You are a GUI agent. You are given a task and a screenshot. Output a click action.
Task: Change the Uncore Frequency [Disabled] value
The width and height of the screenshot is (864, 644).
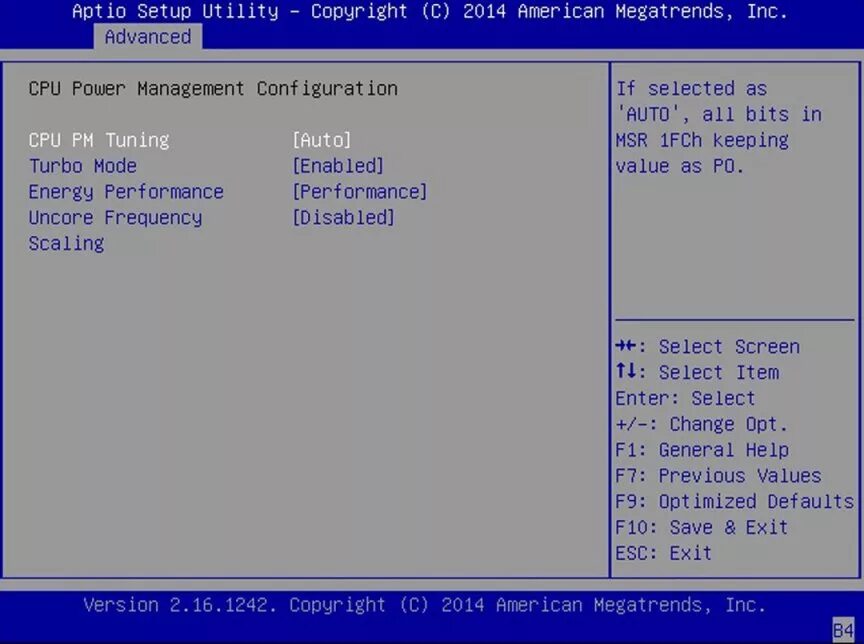(x=343, y=218)
